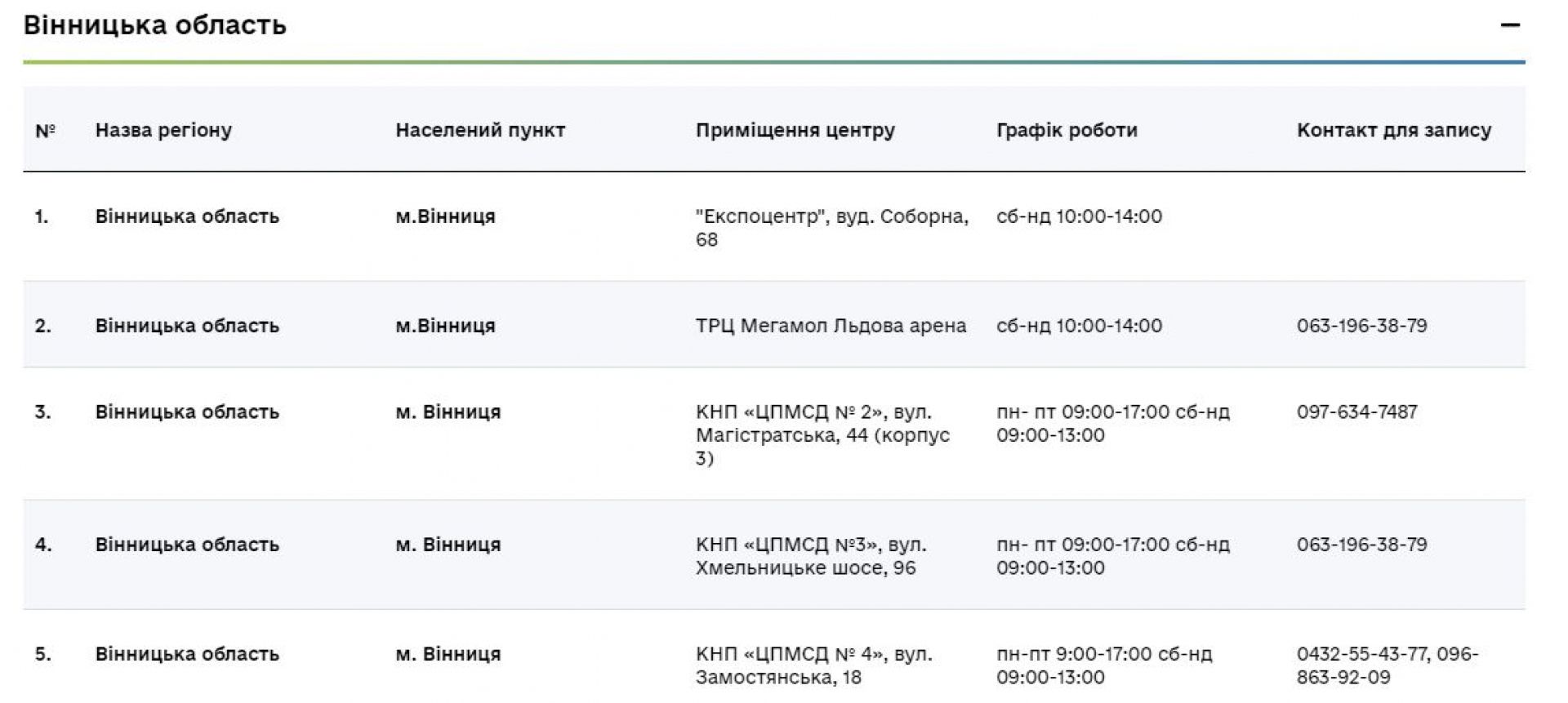Select the КНП «ЦПМСД № 2» address

click(x=822, y=434)
